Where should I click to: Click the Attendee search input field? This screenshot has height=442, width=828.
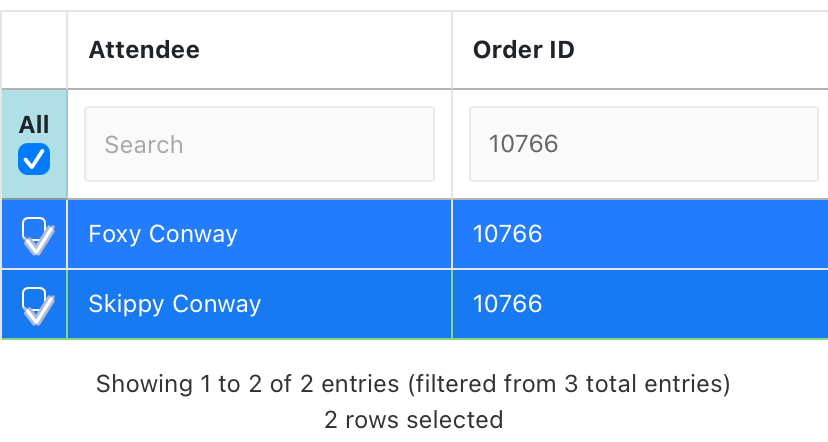(259, 145)
